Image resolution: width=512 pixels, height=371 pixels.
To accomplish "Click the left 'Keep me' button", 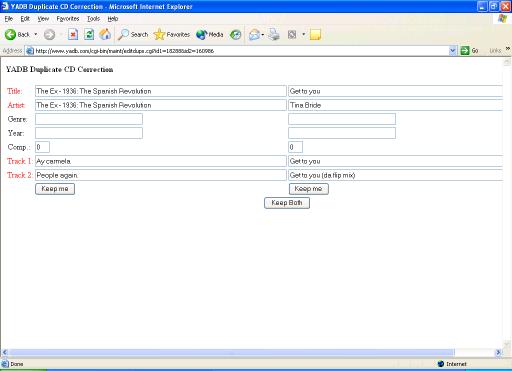I will click(55, 189).
